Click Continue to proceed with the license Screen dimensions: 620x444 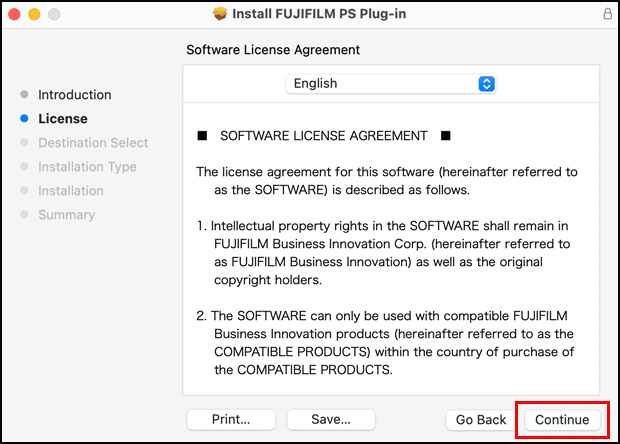[x=562, y=420]
